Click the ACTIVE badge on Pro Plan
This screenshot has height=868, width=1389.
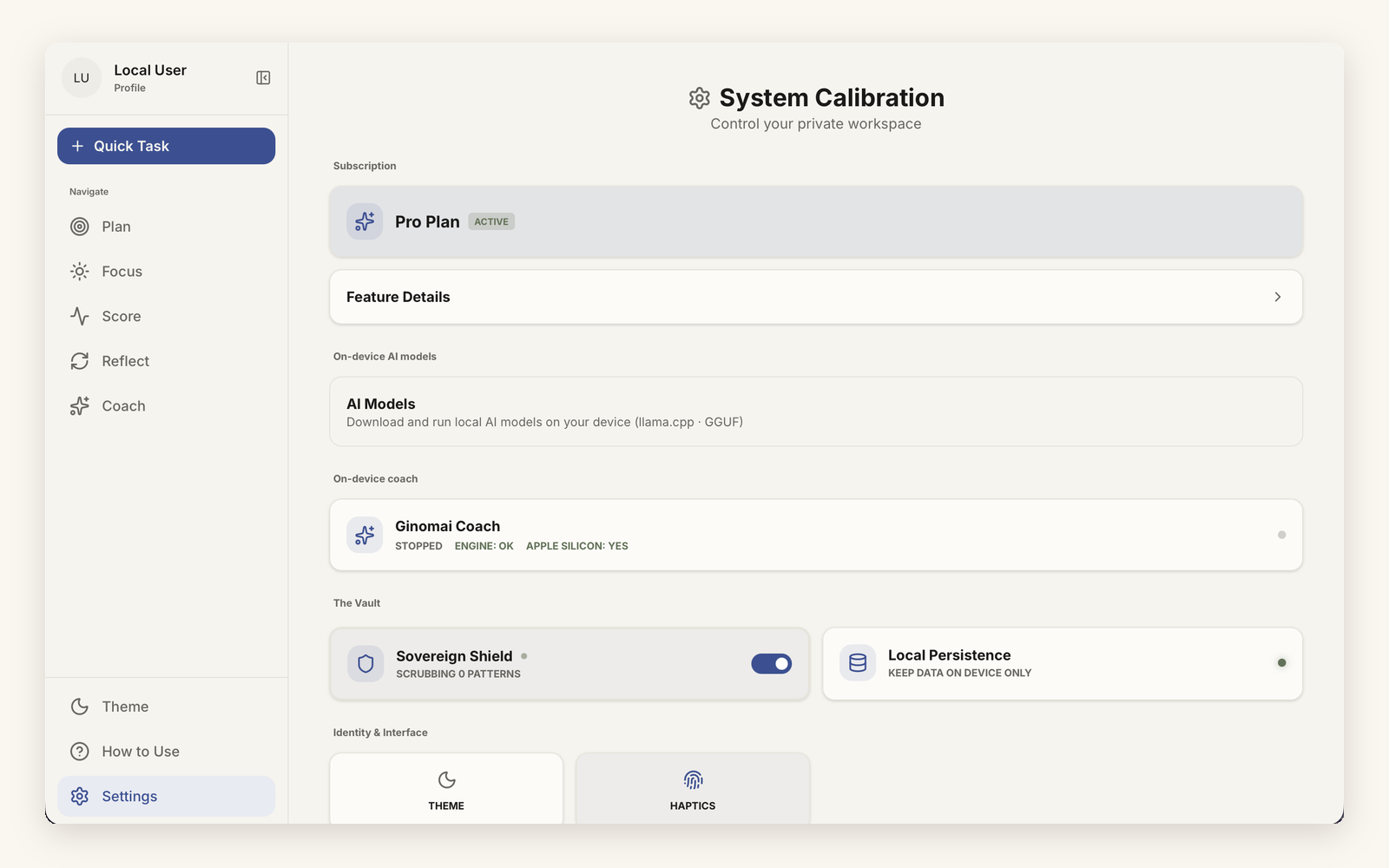pos(491,221)
